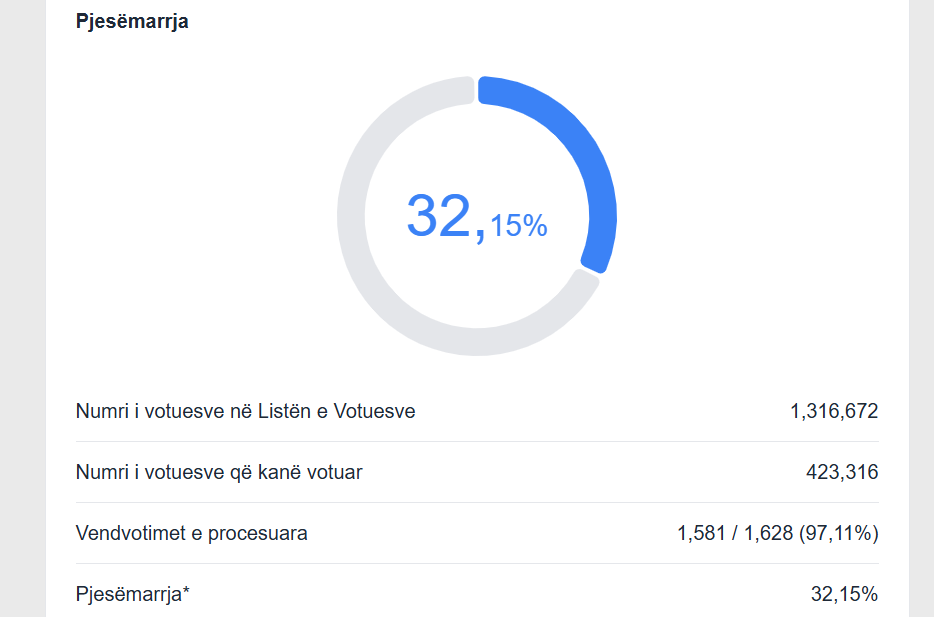Click the divider line below the voter list row

click(477, 441)
